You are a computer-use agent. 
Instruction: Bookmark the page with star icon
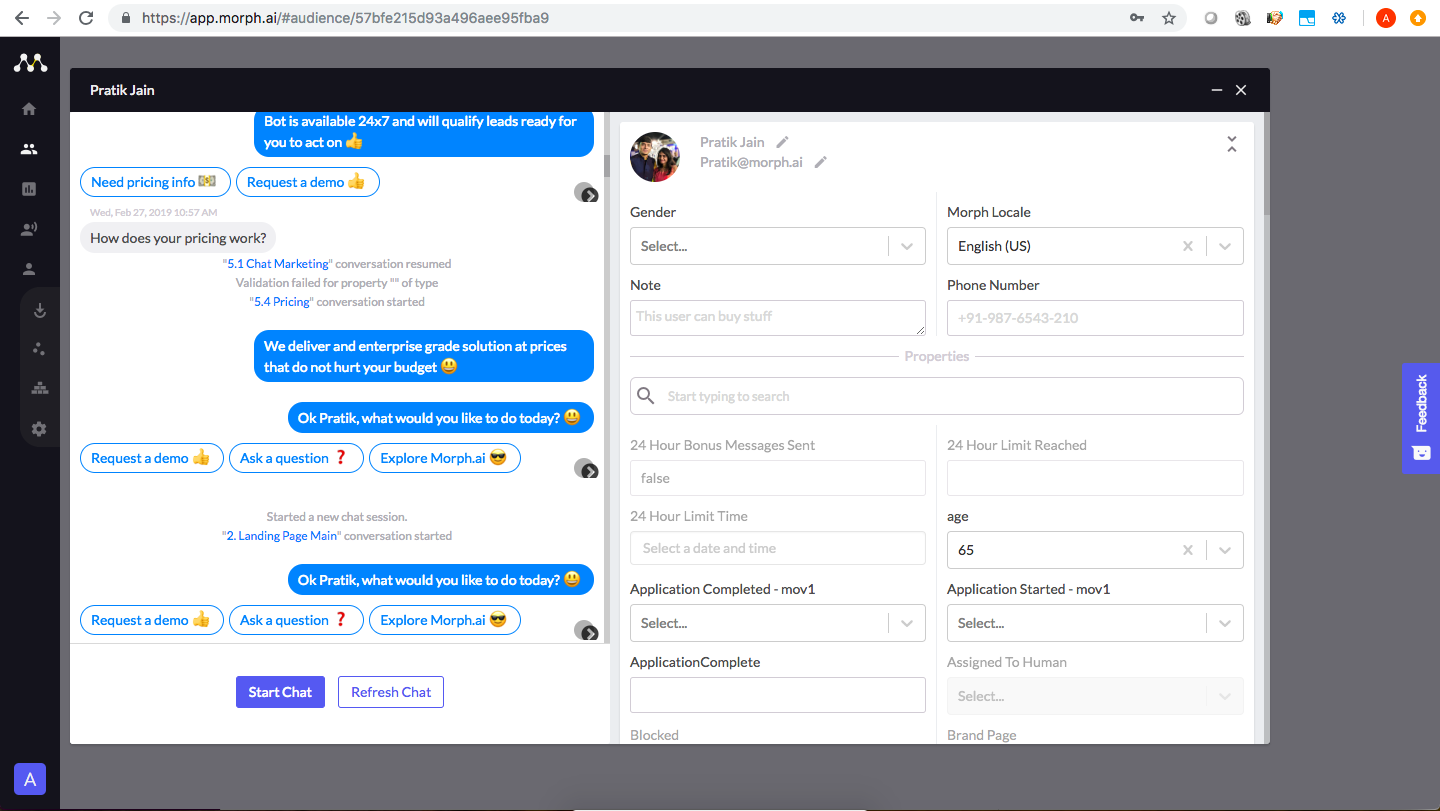pyautogui.click(x=1168, y=18)
